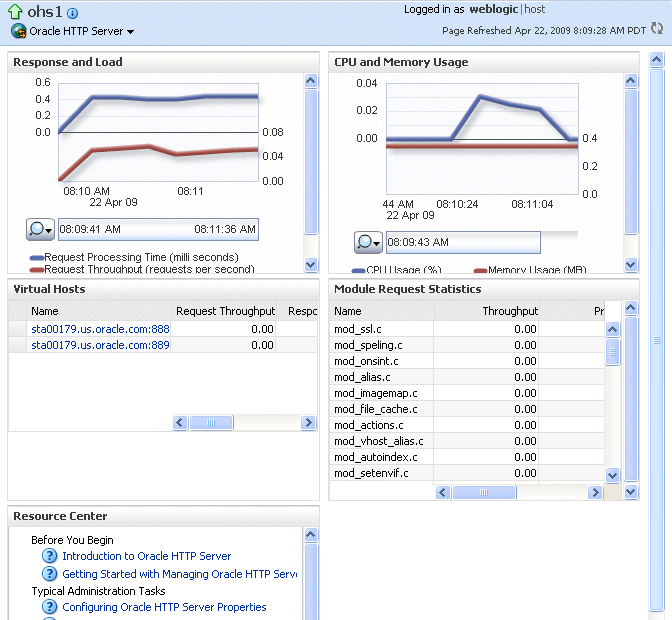Image resolution: width=672 pixels, height=620 pixels.
Task: Click the host link in the header
Action: 534,9
